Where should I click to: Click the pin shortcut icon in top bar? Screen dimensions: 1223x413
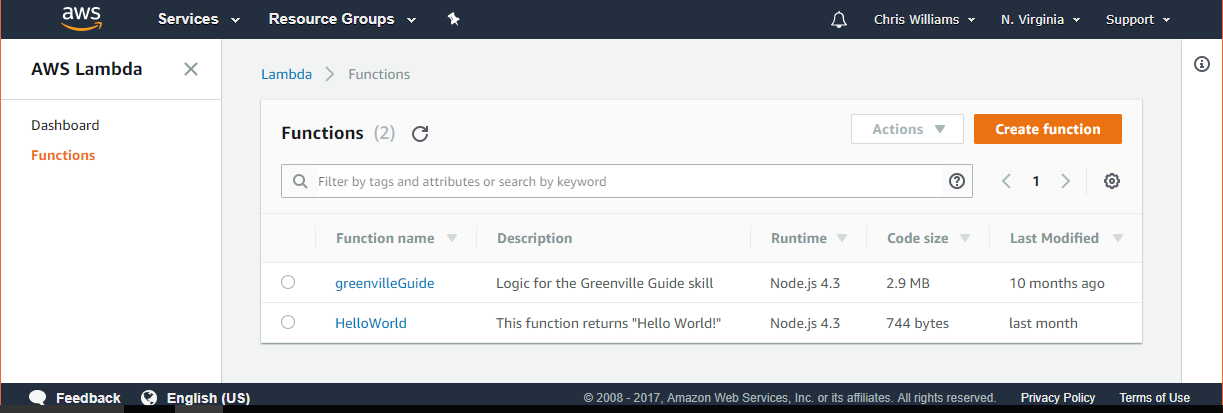pyautogui.click(x=453, y=19)
